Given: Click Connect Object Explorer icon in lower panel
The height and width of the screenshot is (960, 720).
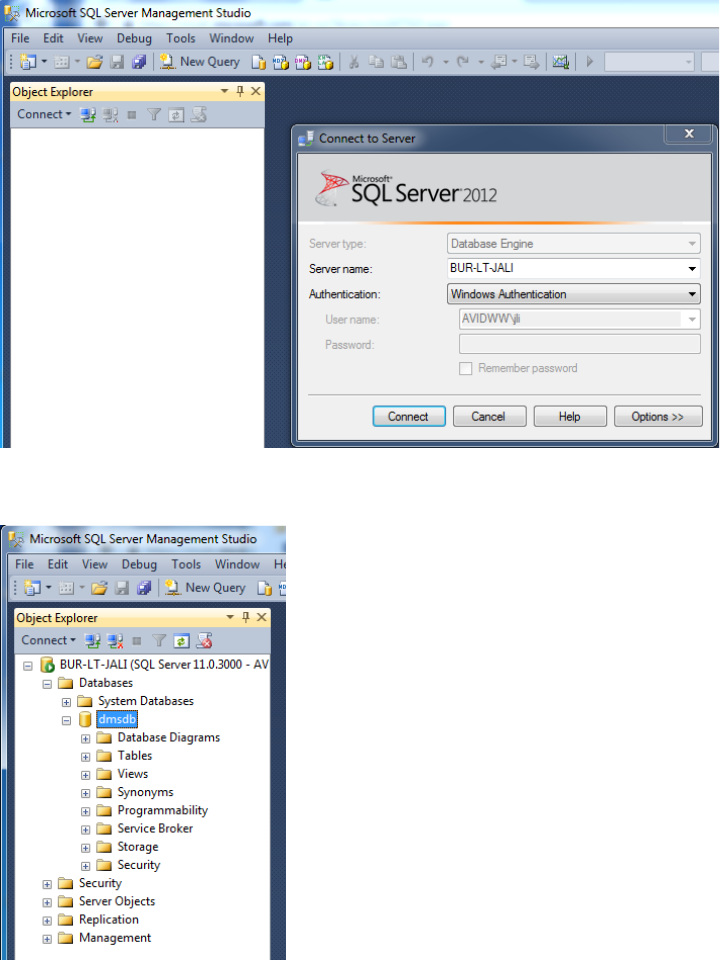Looking at the screenshot, I should [x=93, y=640].
